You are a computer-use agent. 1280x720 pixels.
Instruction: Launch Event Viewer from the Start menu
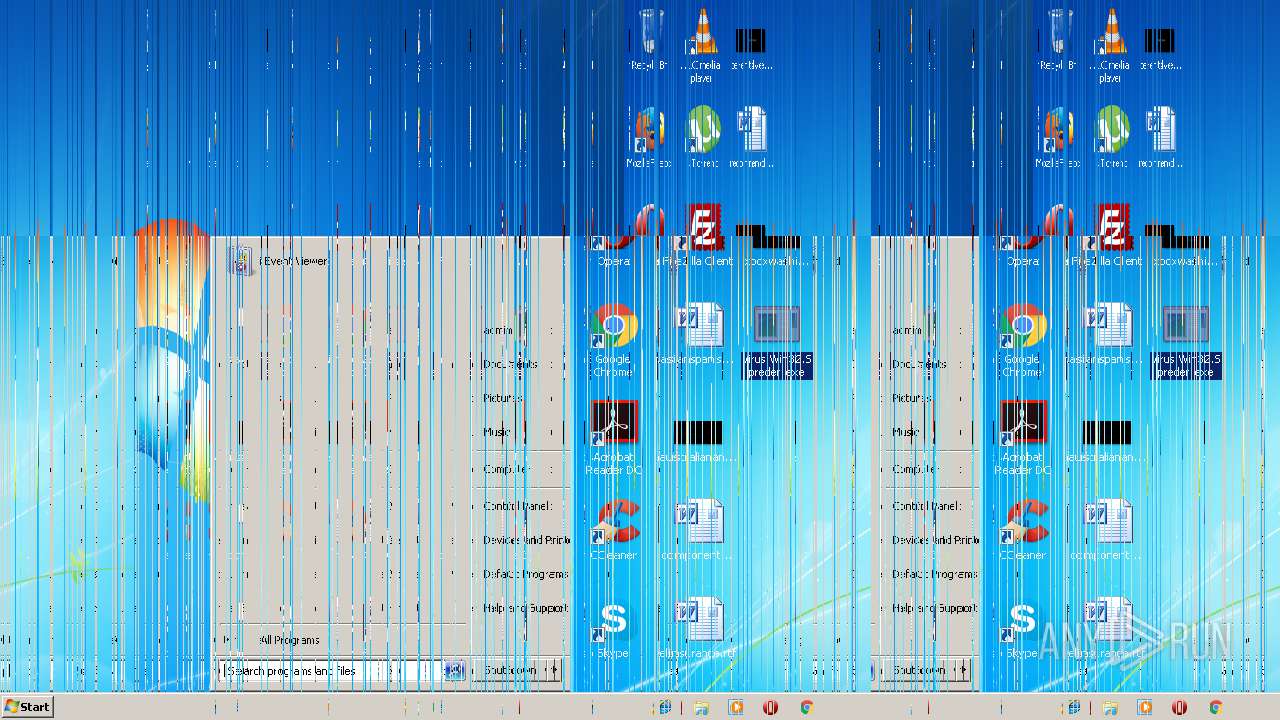click(291, 261)
